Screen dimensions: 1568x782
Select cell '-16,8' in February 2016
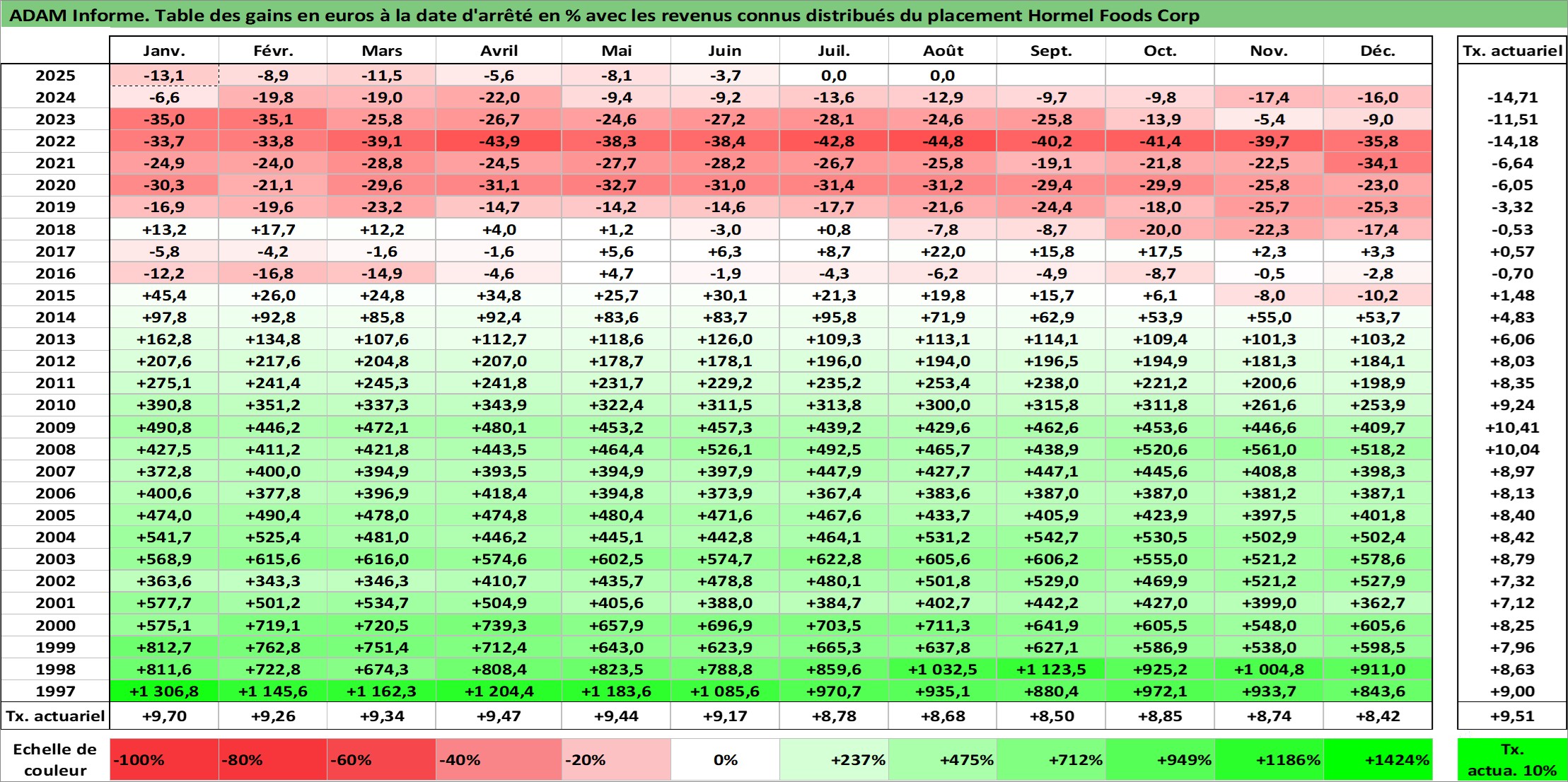(273, 274)
